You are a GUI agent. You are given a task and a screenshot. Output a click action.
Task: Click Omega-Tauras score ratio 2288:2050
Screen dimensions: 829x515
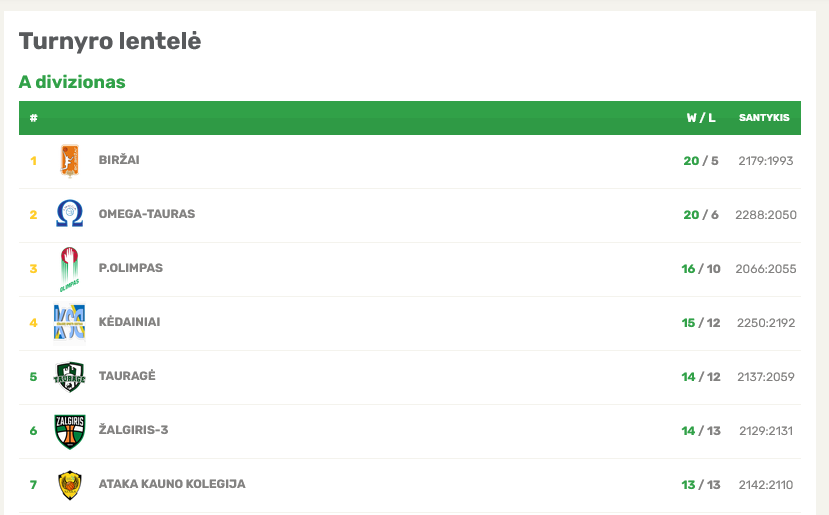point(766,215)
